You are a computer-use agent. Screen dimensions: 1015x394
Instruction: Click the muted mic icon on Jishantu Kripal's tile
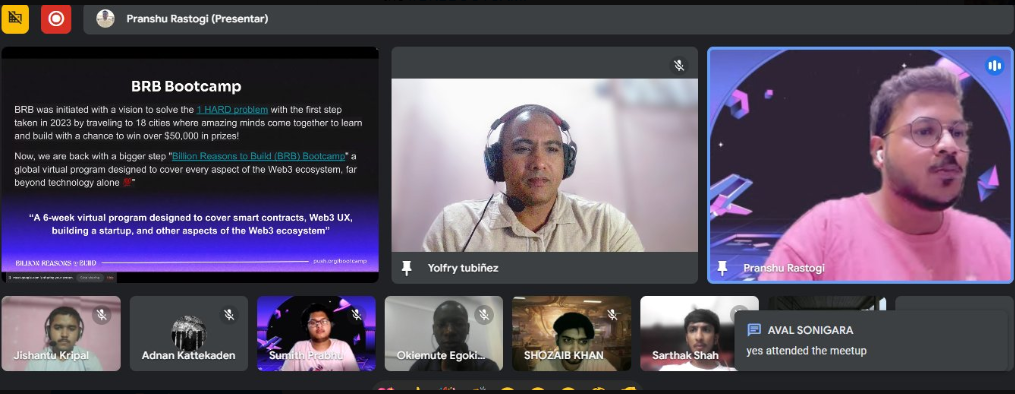pyautogui.click(x=102, y=315)
